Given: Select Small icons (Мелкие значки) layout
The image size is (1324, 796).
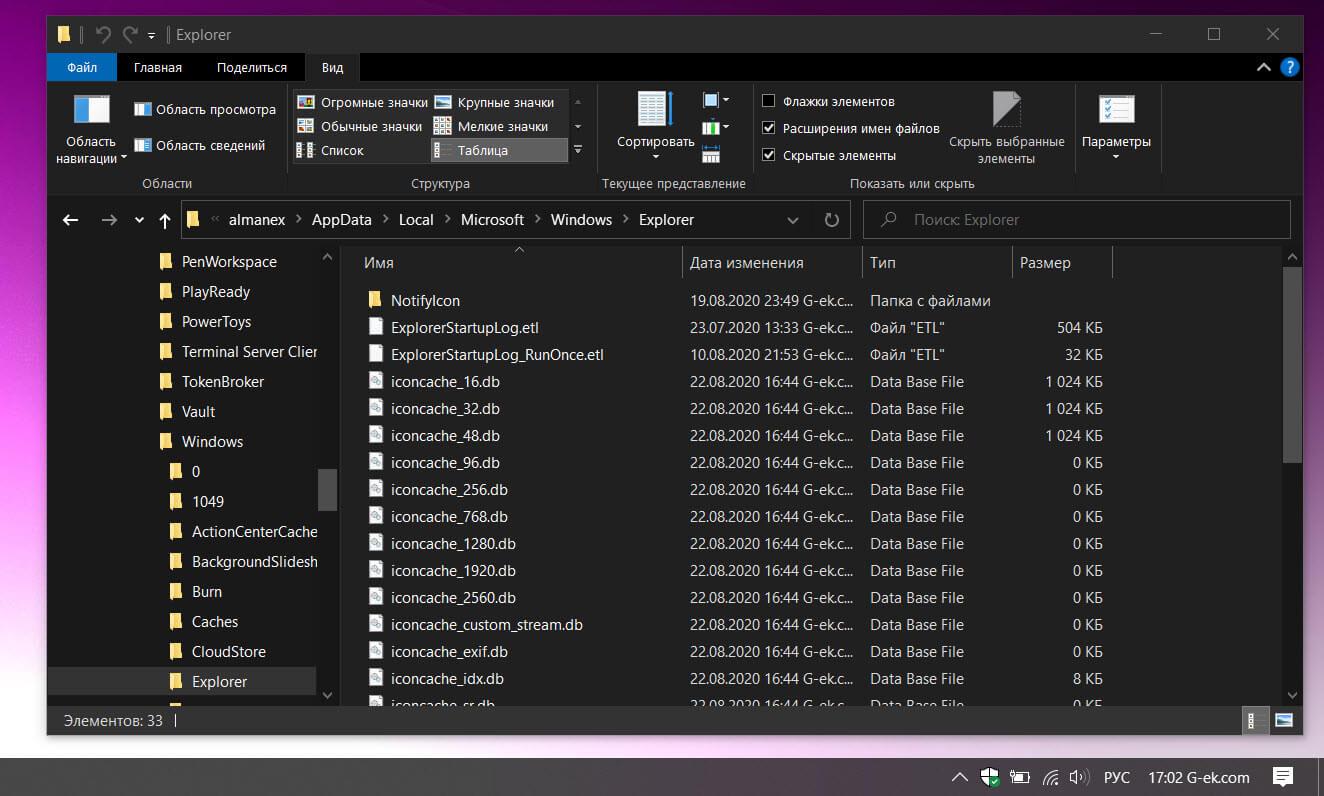Looking at the screenshot, I should (x=491, y=126).
